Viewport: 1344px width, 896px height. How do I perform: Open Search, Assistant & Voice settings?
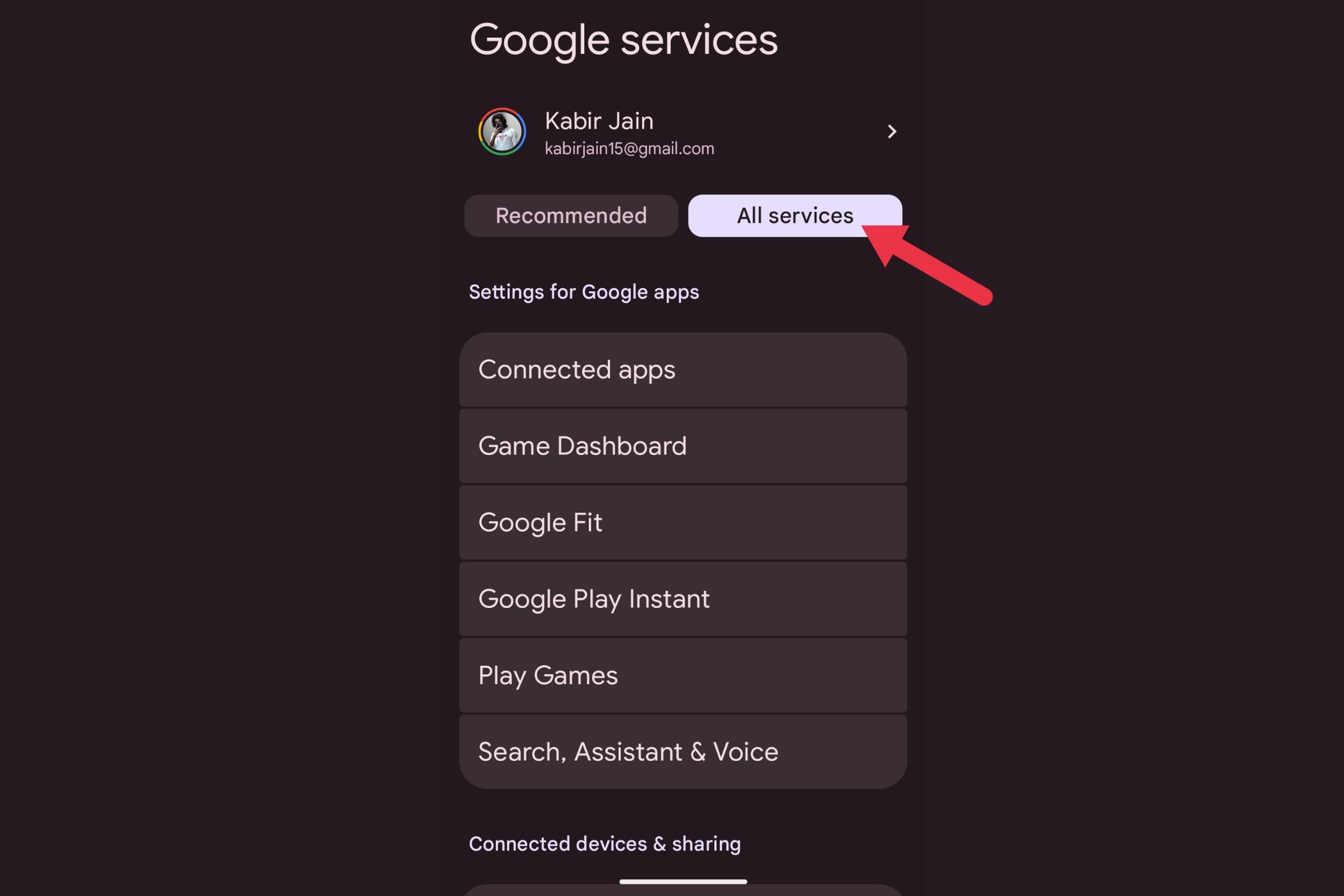point(683,752)
